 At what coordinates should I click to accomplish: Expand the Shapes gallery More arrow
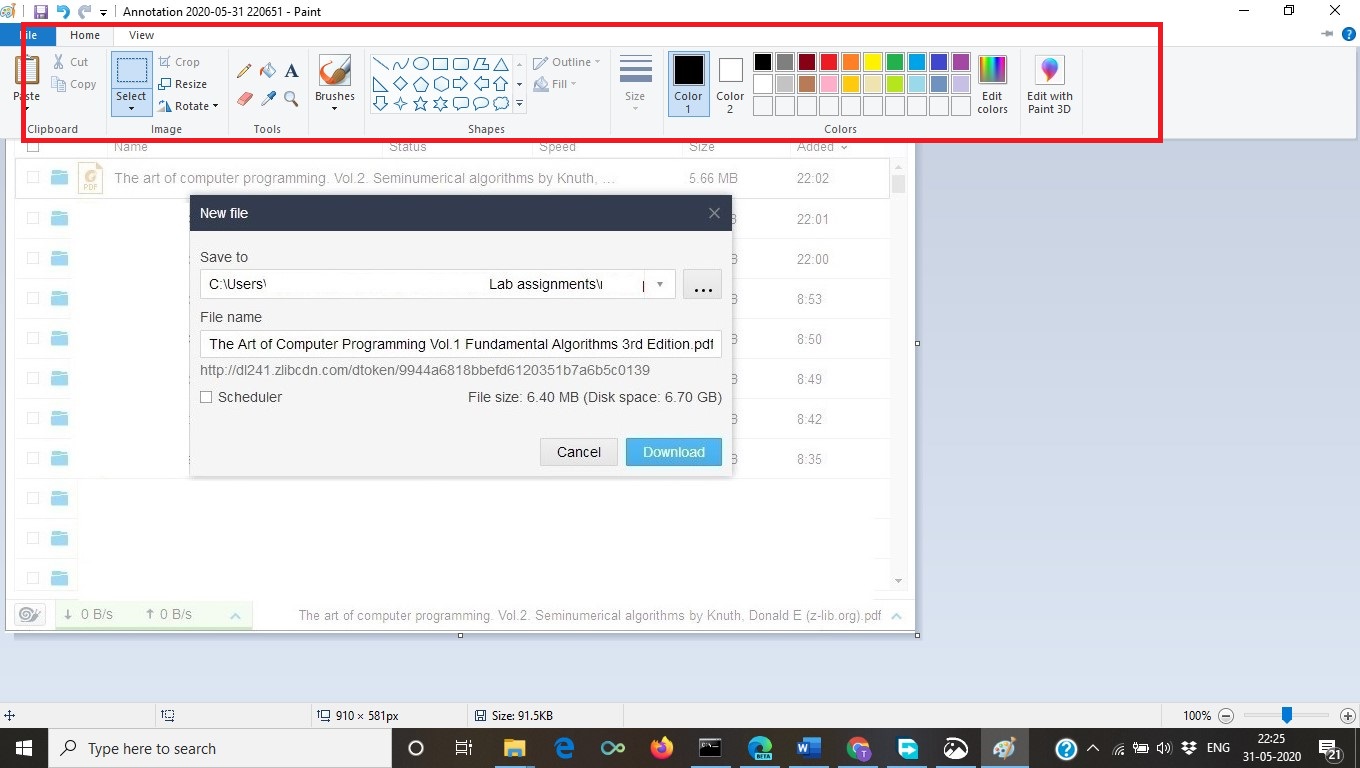(519, 104)
